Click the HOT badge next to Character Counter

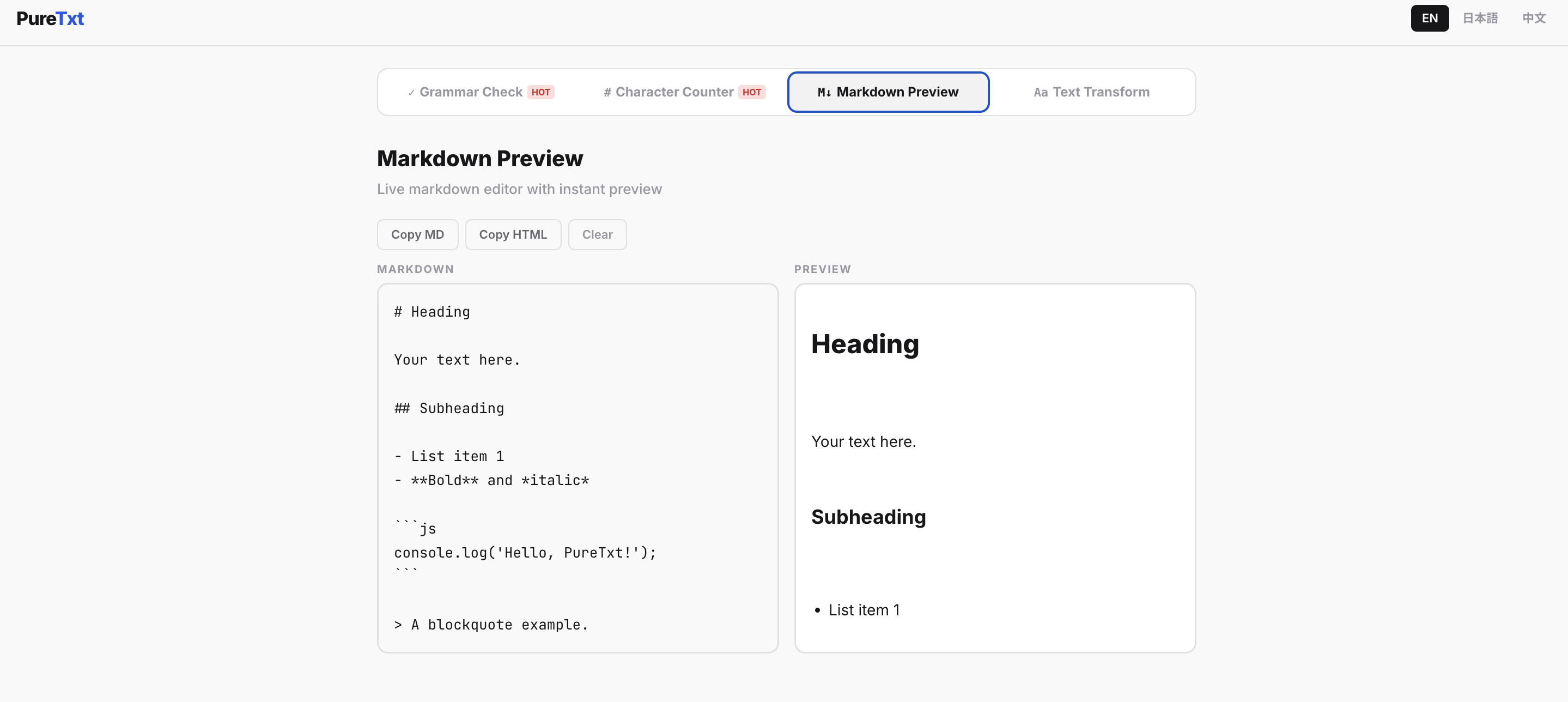752,92
